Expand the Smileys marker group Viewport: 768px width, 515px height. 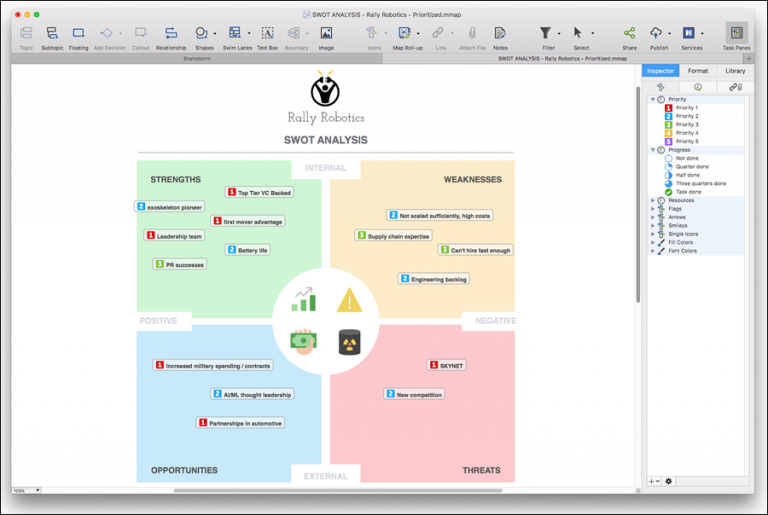(653, 225)
